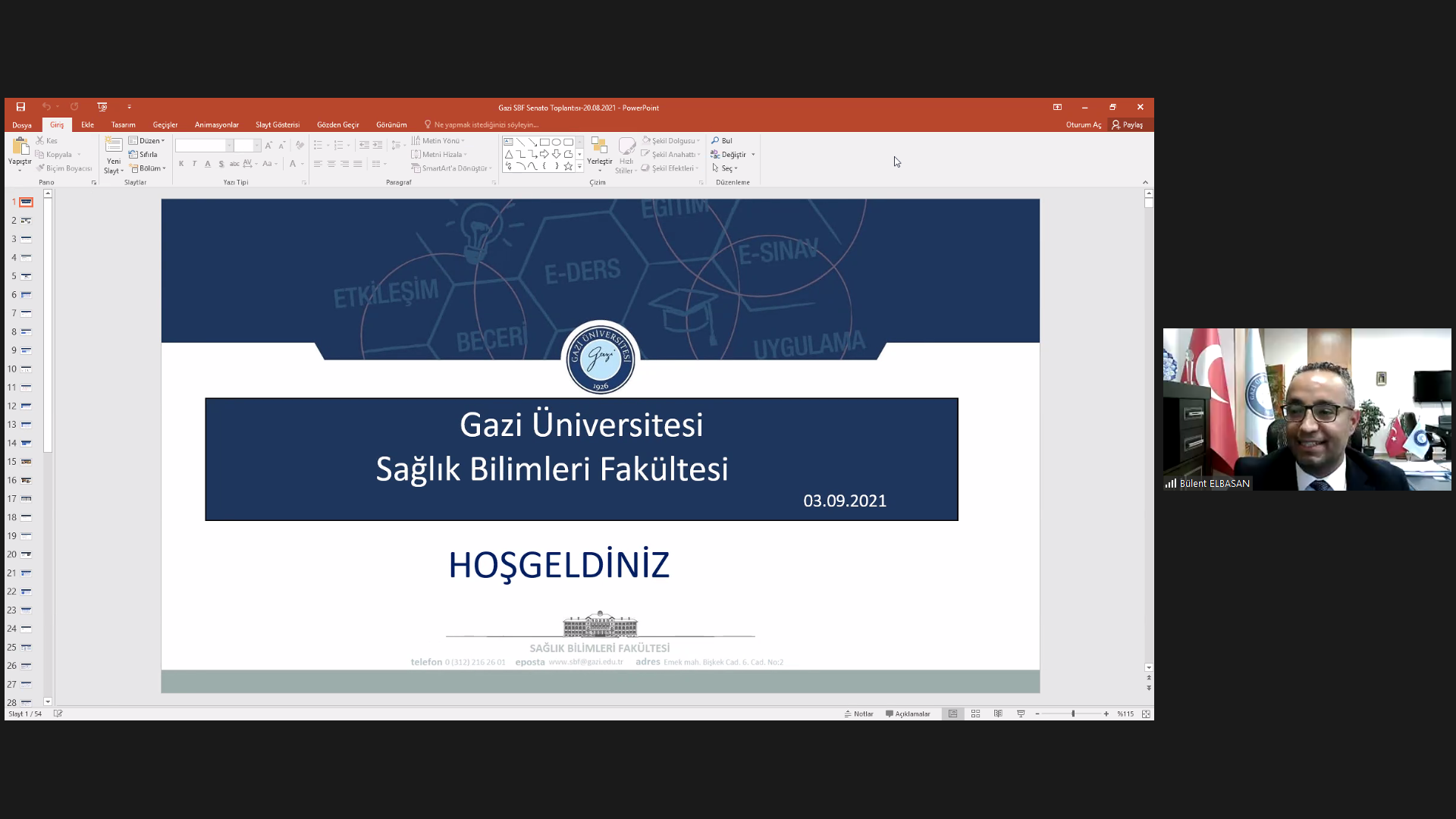Select the triangle shape in gallery
1456x819 pixels.
(509, 154)
